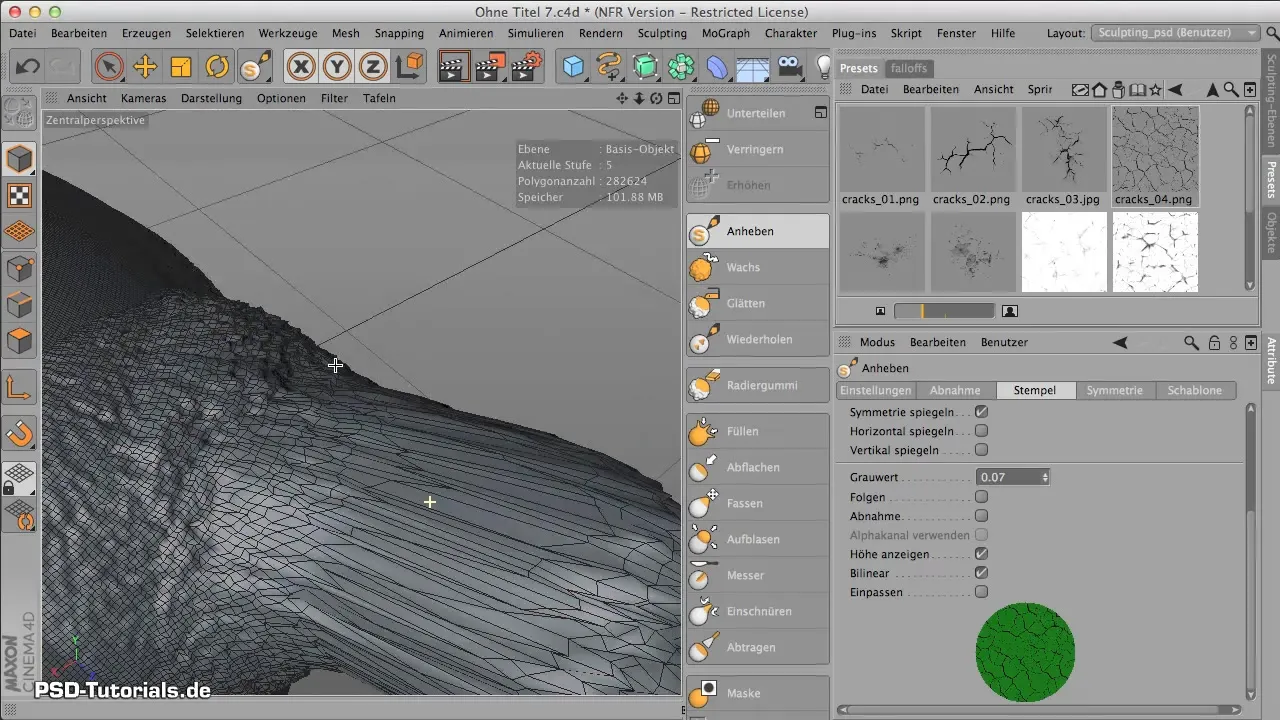Image resolution: width=1280 pixels, height=720 pixels.
Task: Enable the Folgen checkbox
Action: [981, 496]
